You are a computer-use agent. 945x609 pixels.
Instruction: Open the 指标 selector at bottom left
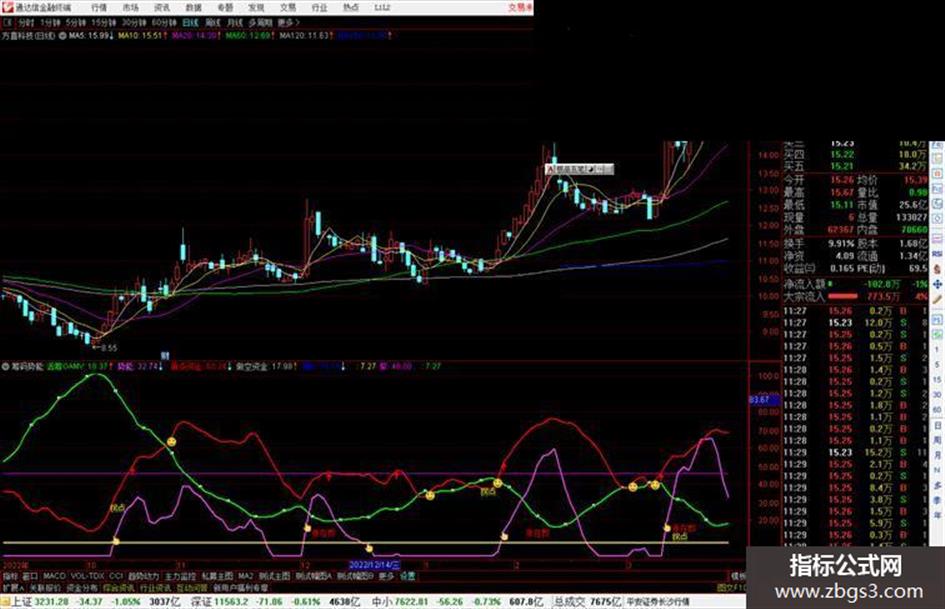11,576
